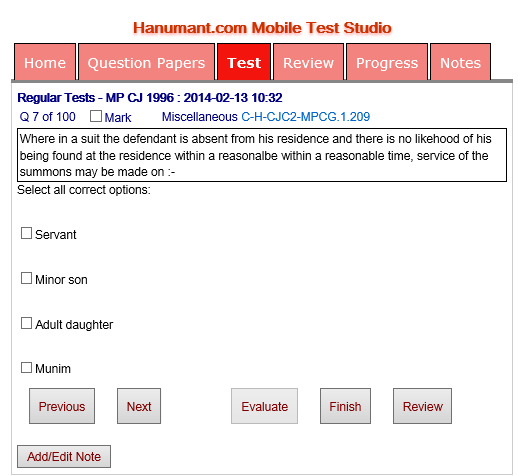Go to the Next question
Viewport: 518px width, 476px height.
pos(139,406)
